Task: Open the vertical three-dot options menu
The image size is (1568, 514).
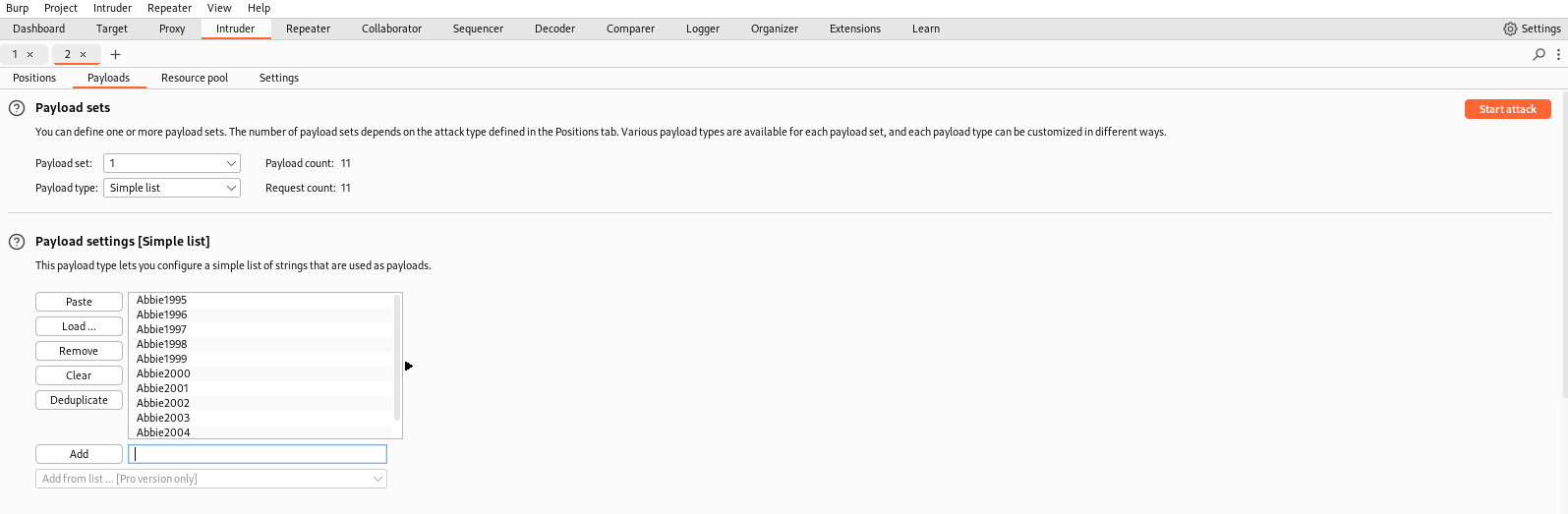Action: 1559,54
